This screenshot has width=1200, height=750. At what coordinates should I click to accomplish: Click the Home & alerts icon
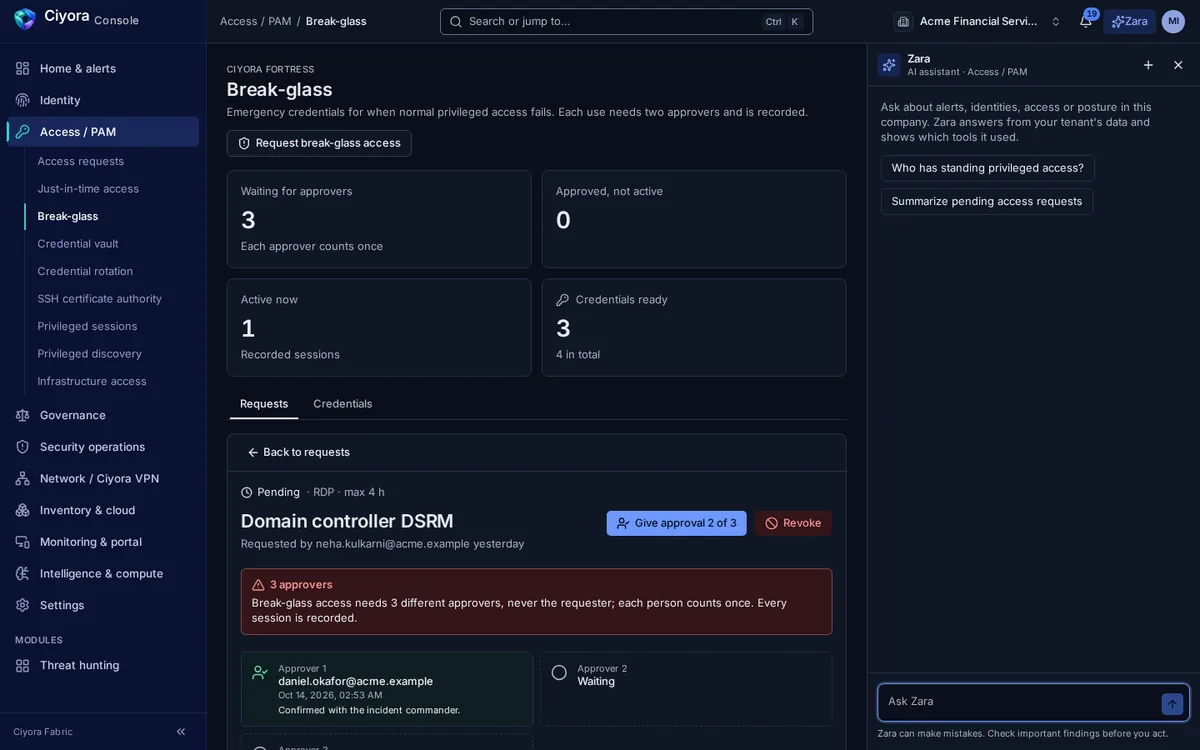click(x=22, y=68)
